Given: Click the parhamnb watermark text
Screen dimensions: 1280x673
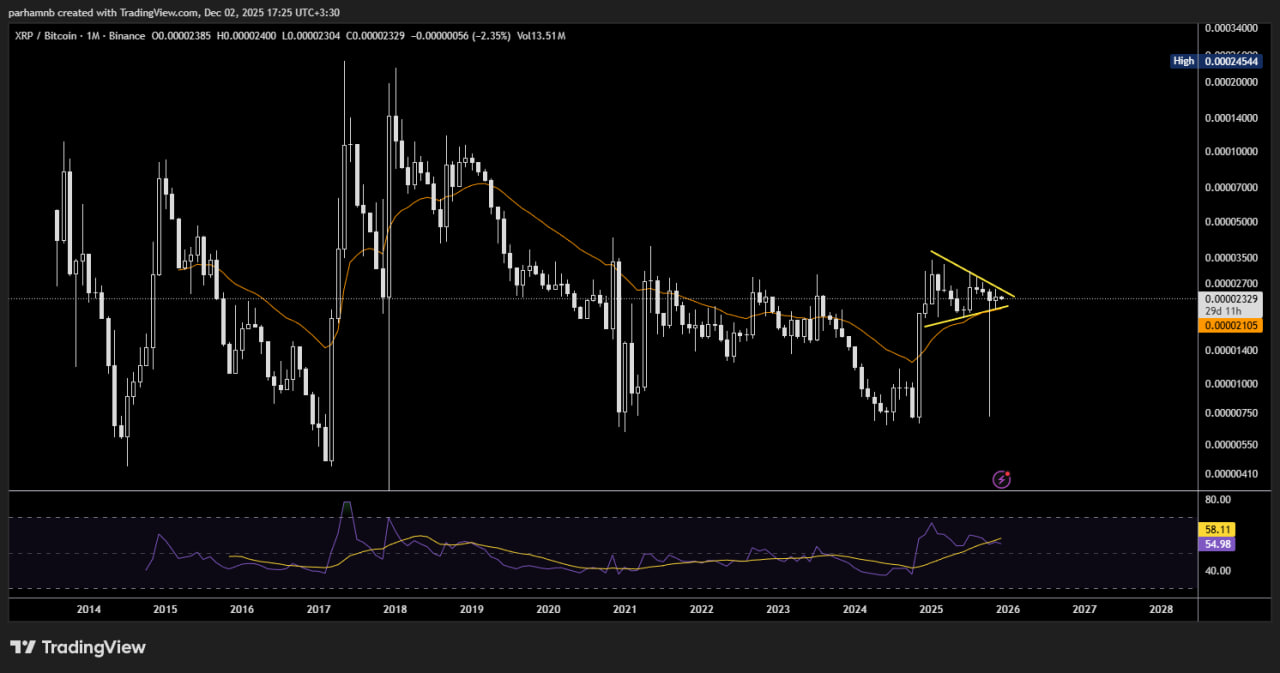Looking at the screenshot, I should [x=32, y=12].
